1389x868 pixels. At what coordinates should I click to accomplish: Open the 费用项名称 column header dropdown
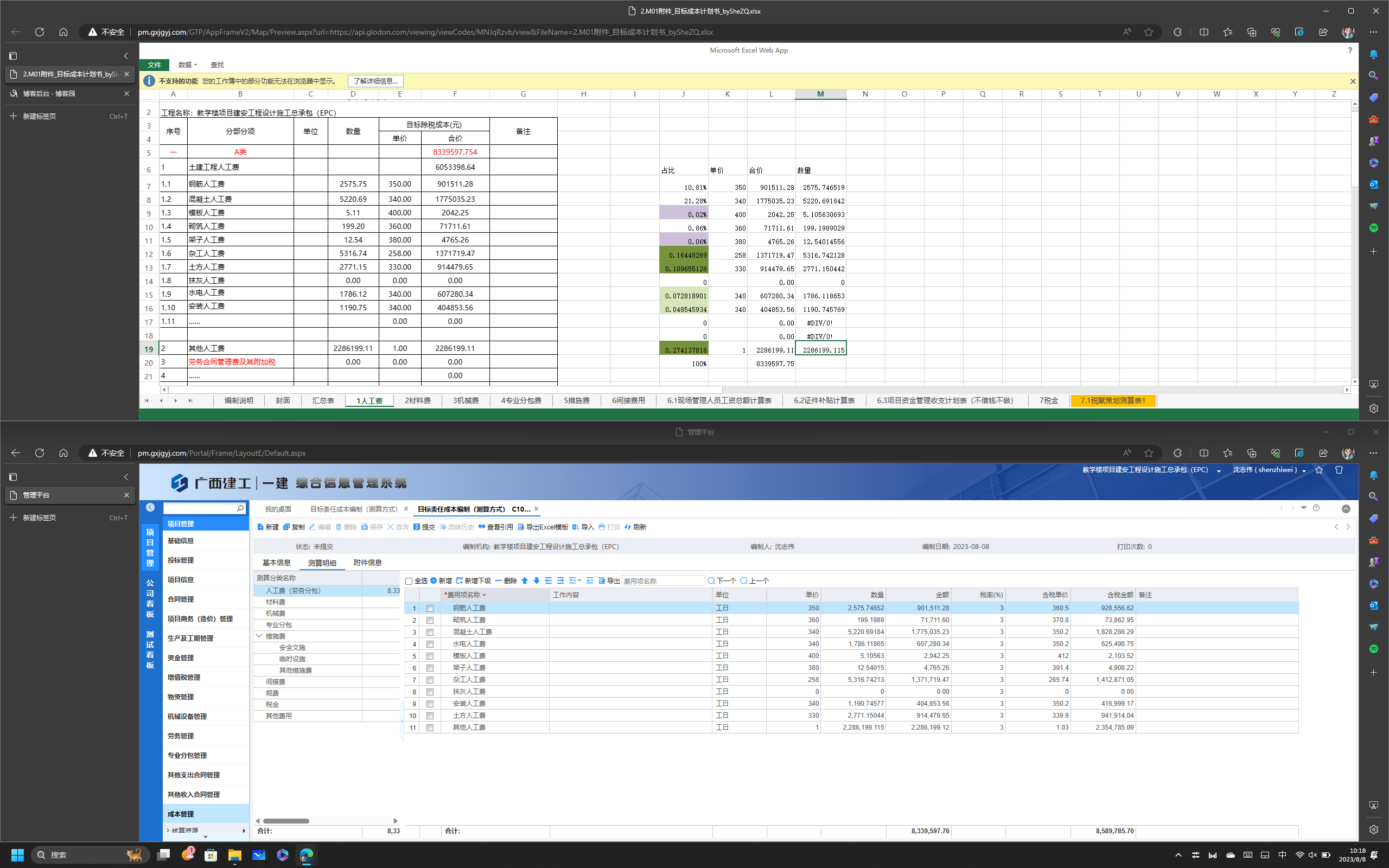pos(484,595)
